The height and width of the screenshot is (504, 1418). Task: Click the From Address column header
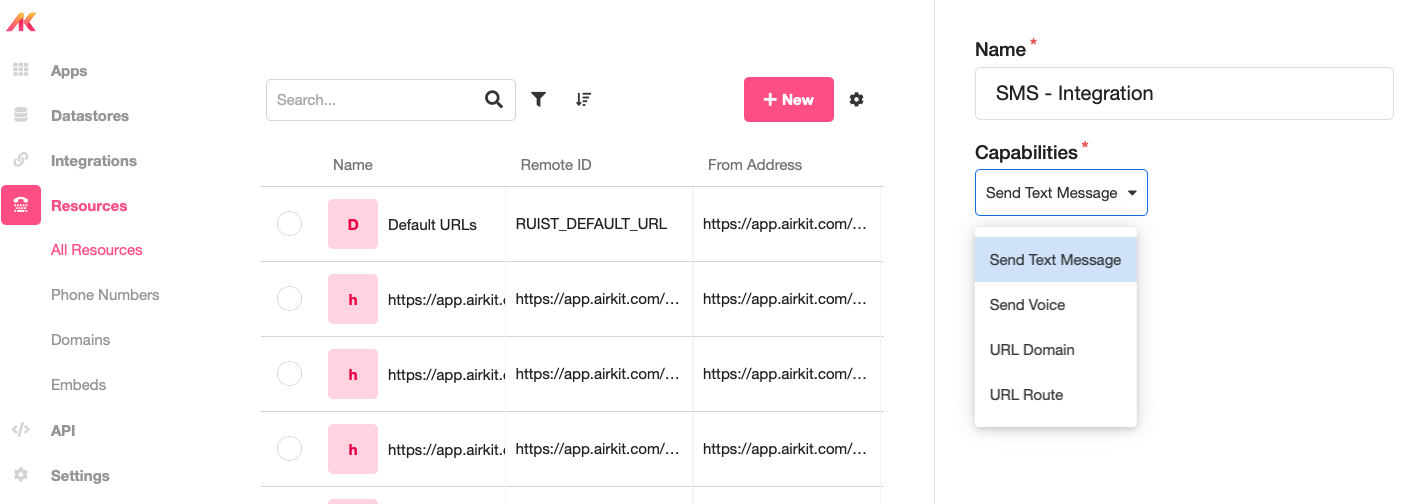click(755, 164)
